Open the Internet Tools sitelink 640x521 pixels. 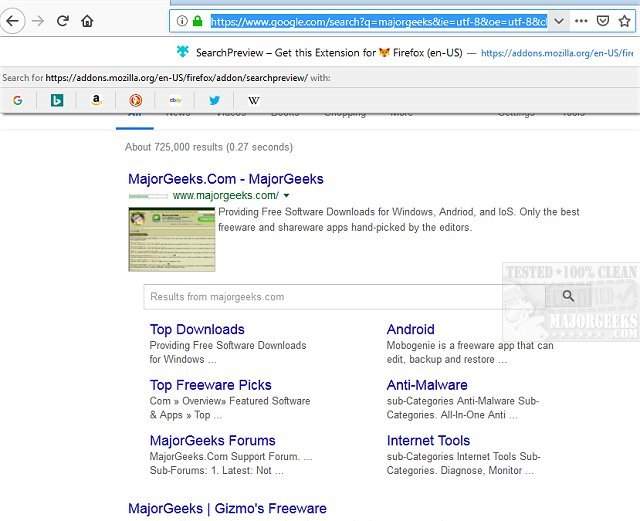(x=428, y=441)
